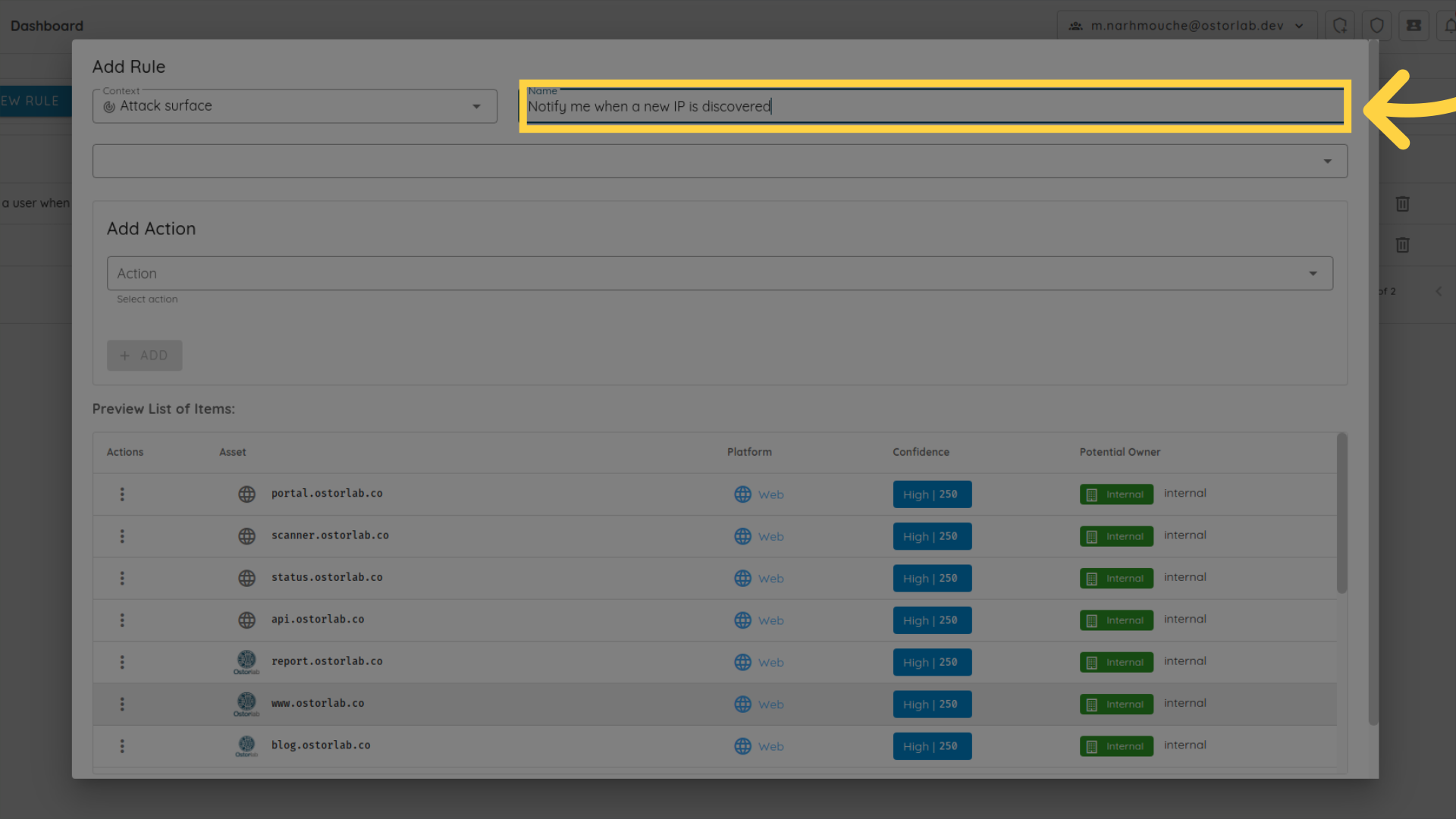The width and height of the screenshot is (1456, 819).
Task: Click the ticket icon in the top bar
Action: (x=1414, y=26)
